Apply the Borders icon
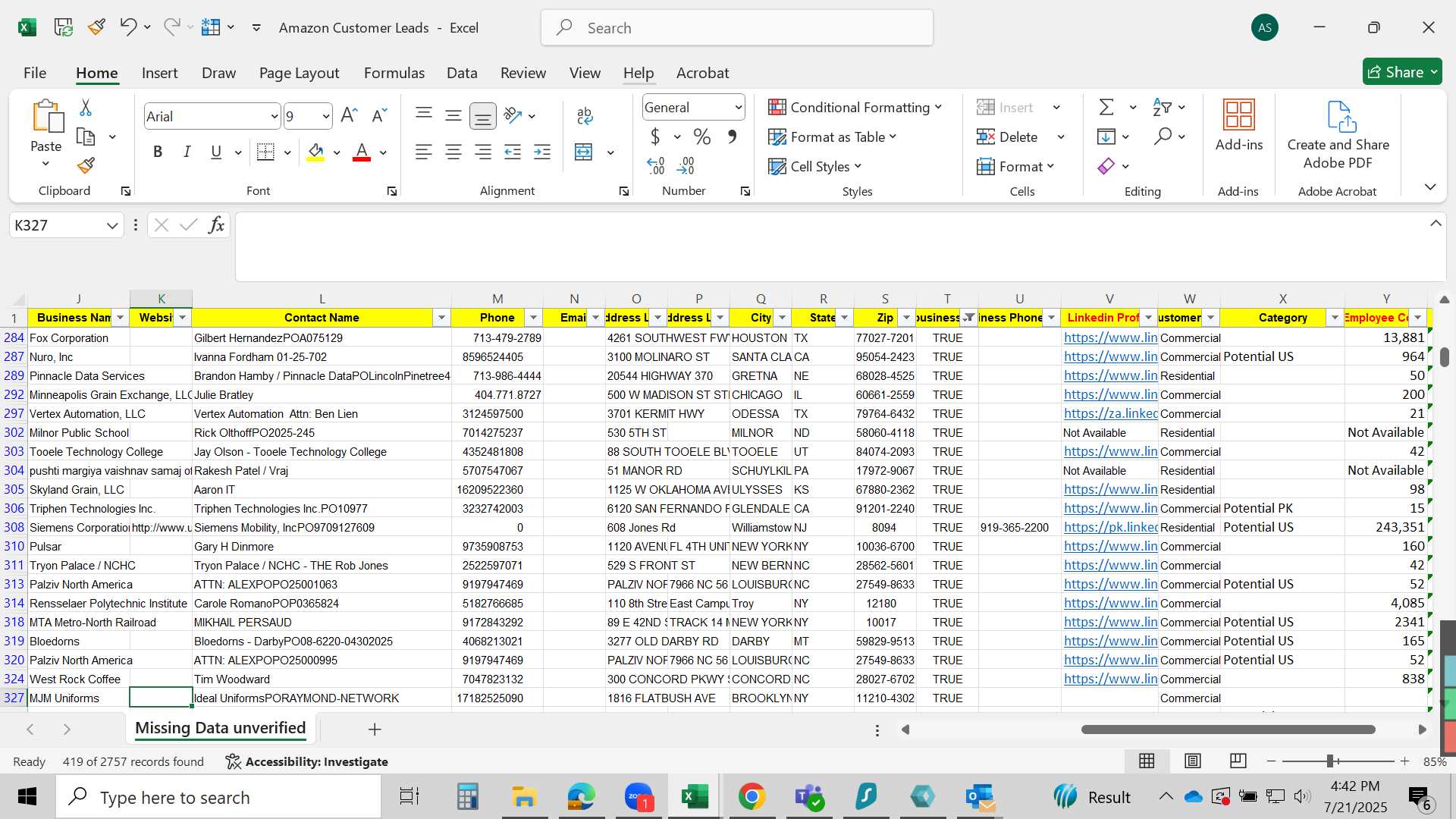 point(265,152)
